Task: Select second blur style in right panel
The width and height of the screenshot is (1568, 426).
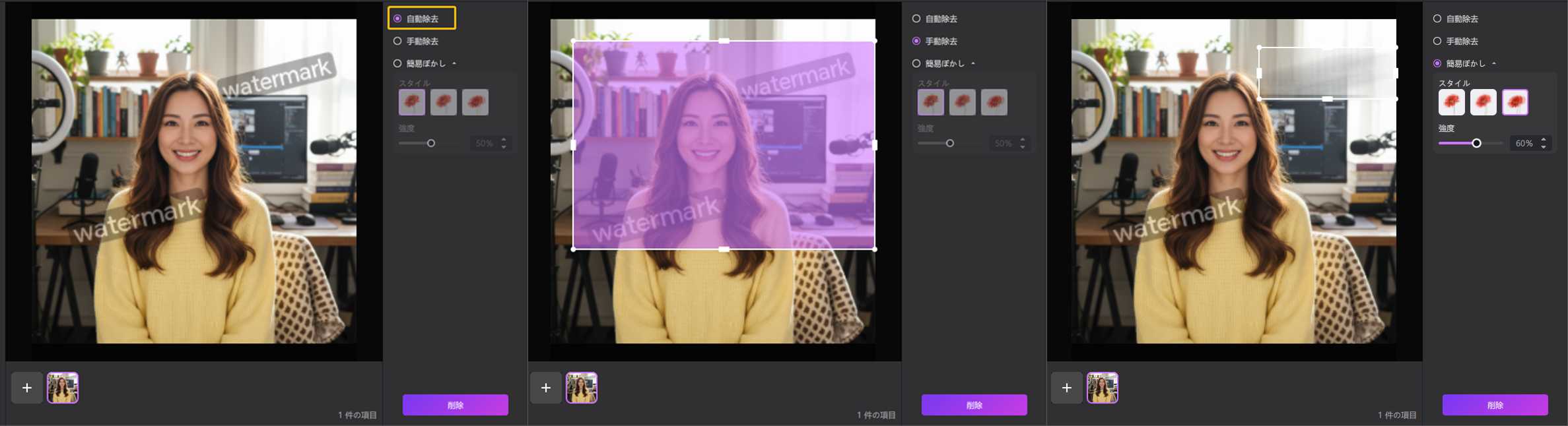Action: point(1483,102)
